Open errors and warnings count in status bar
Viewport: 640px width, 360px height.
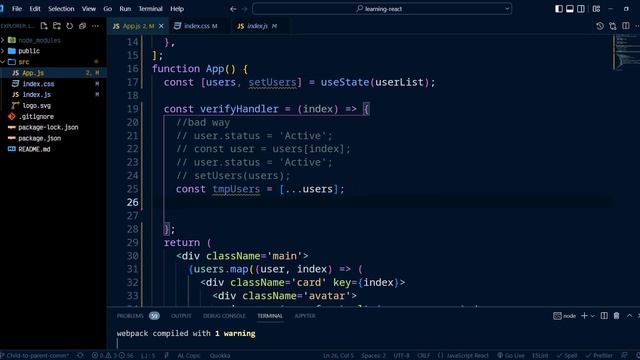(113, 356)
